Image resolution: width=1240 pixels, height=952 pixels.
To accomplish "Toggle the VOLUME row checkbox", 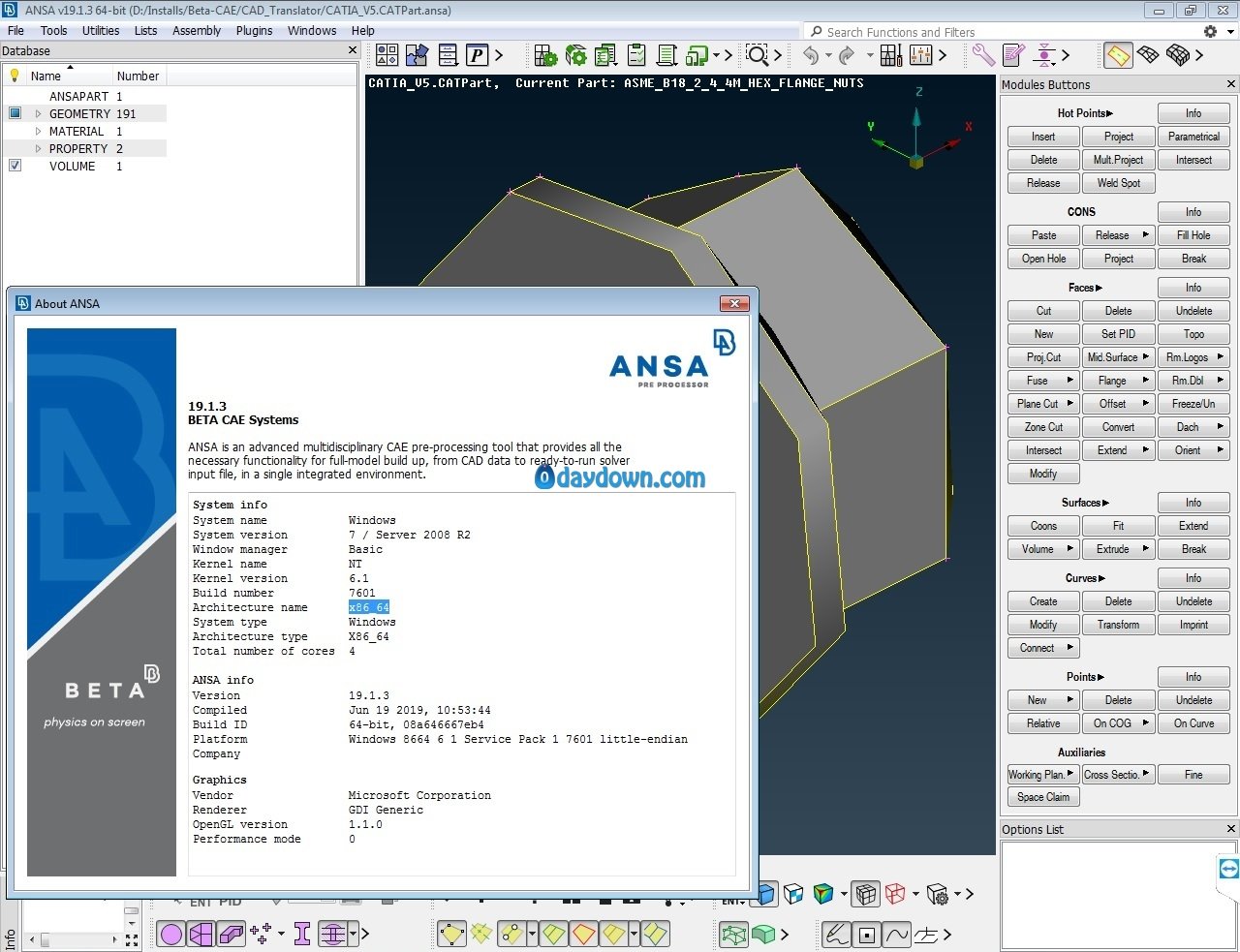I will click(x=15, y=166).
